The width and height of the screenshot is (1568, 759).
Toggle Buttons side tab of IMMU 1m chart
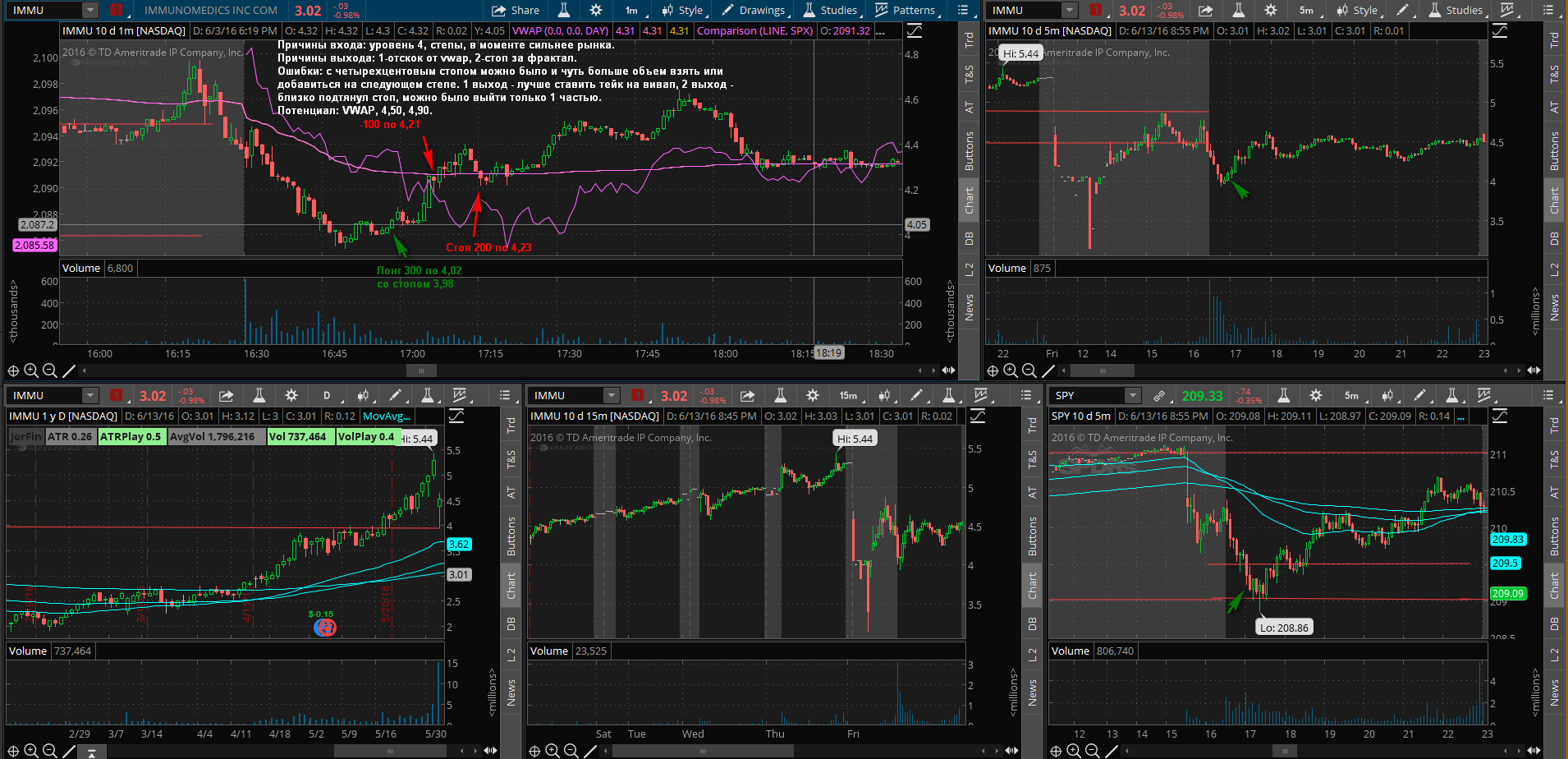(969, 150)
